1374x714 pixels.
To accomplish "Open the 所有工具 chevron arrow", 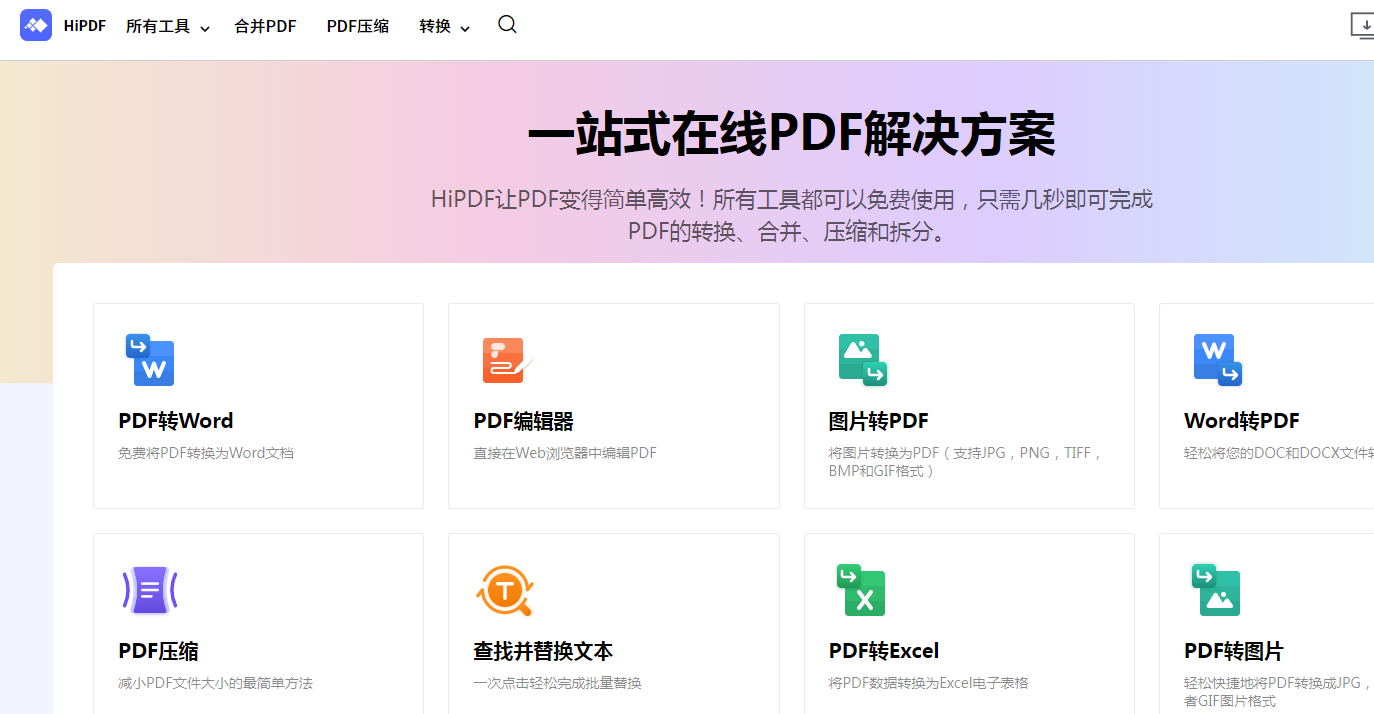I will click(x=206, y=29).
